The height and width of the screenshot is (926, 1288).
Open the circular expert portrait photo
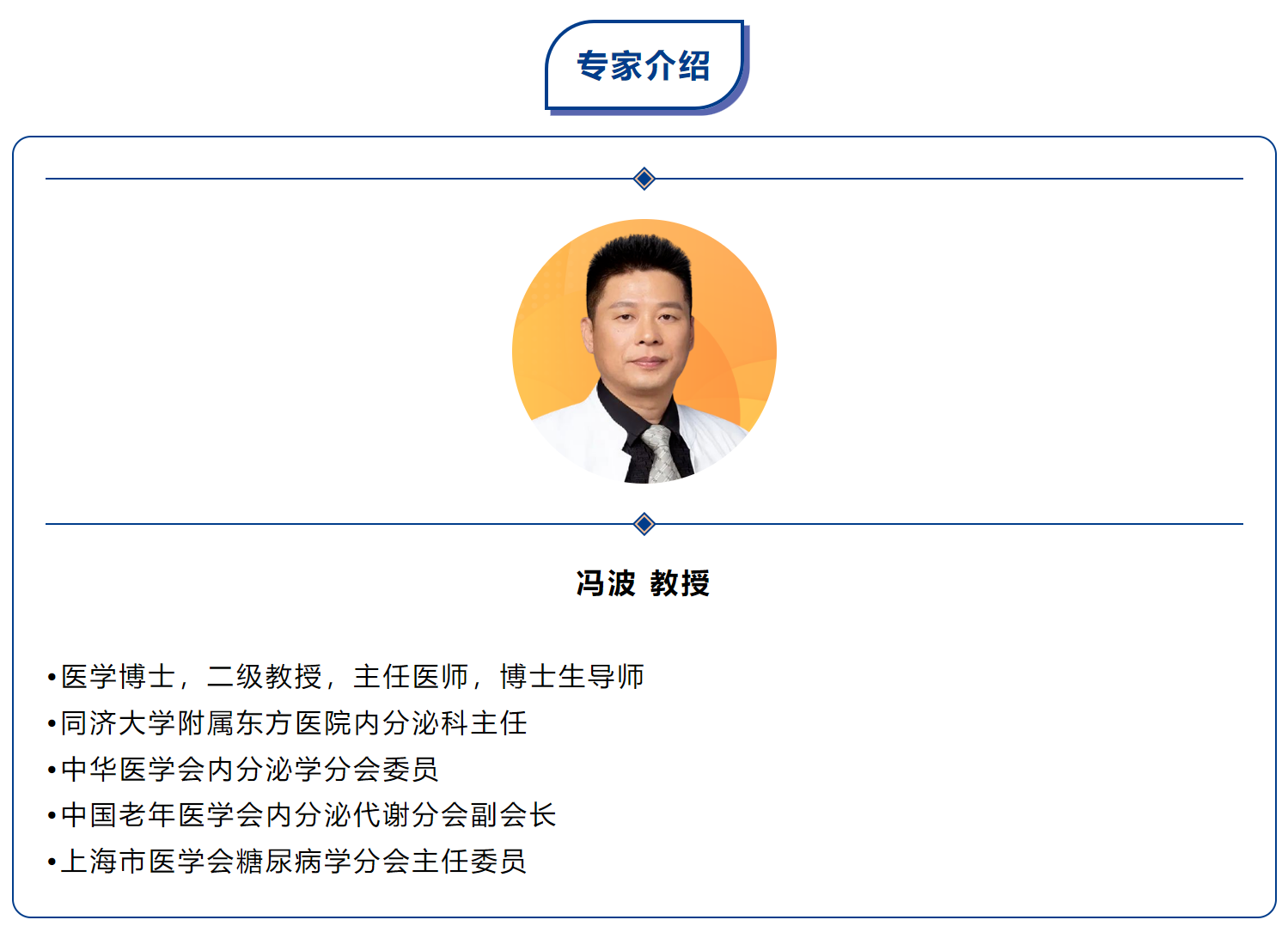click(644, 351)
